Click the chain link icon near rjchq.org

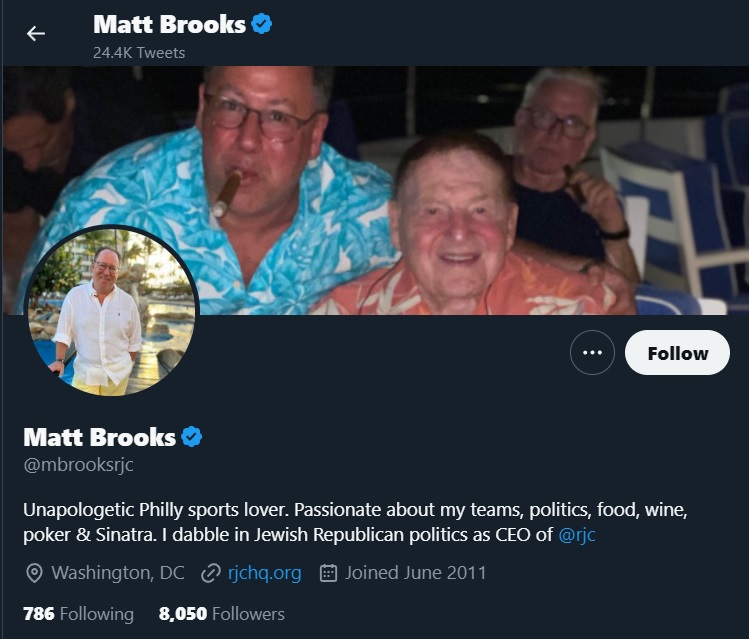point(211,573)
